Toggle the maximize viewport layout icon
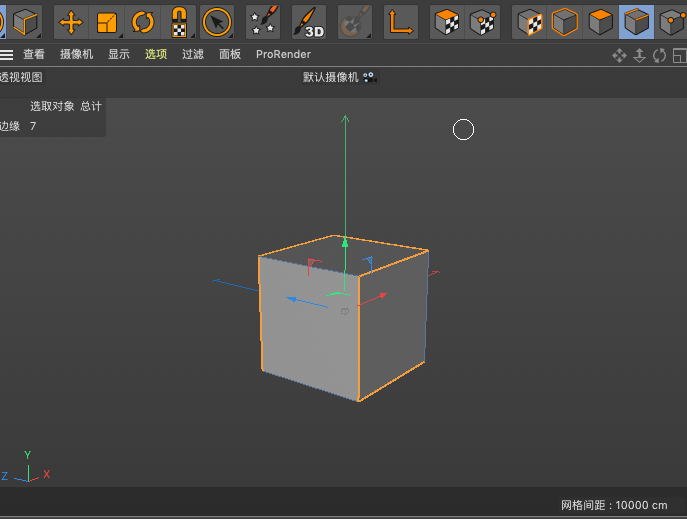The height and width of the screenshot is (519, 687). 680,56
